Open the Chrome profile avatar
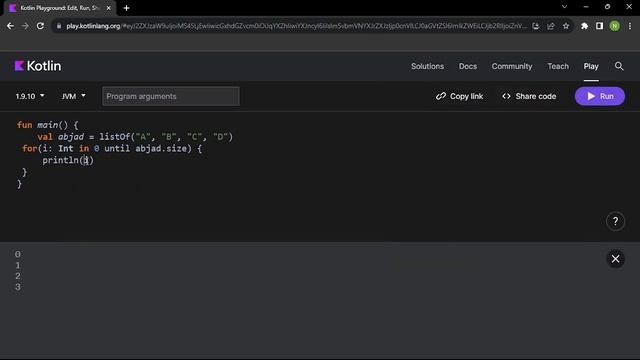The image size is (640, 360). pos(614,26)
